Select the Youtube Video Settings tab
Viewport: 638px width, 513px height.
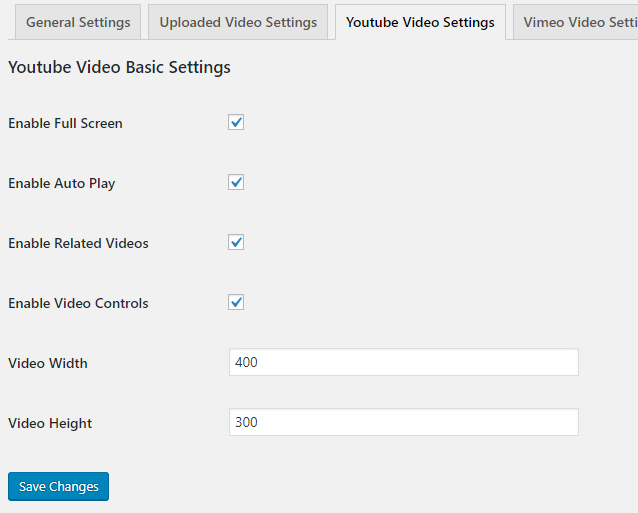coord(420,22)
